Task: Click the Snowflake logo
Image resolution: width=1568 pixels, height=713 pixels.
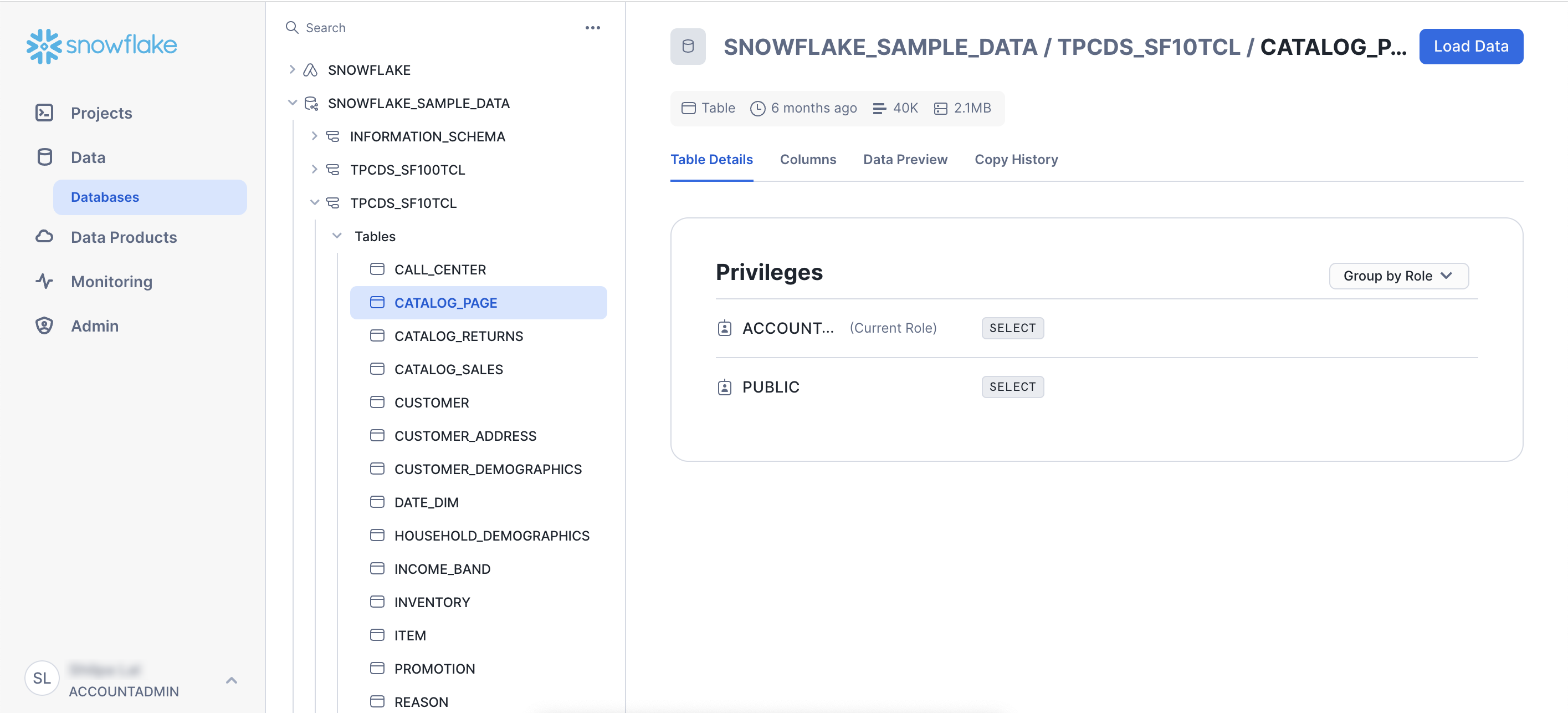Action: point(101,45)
